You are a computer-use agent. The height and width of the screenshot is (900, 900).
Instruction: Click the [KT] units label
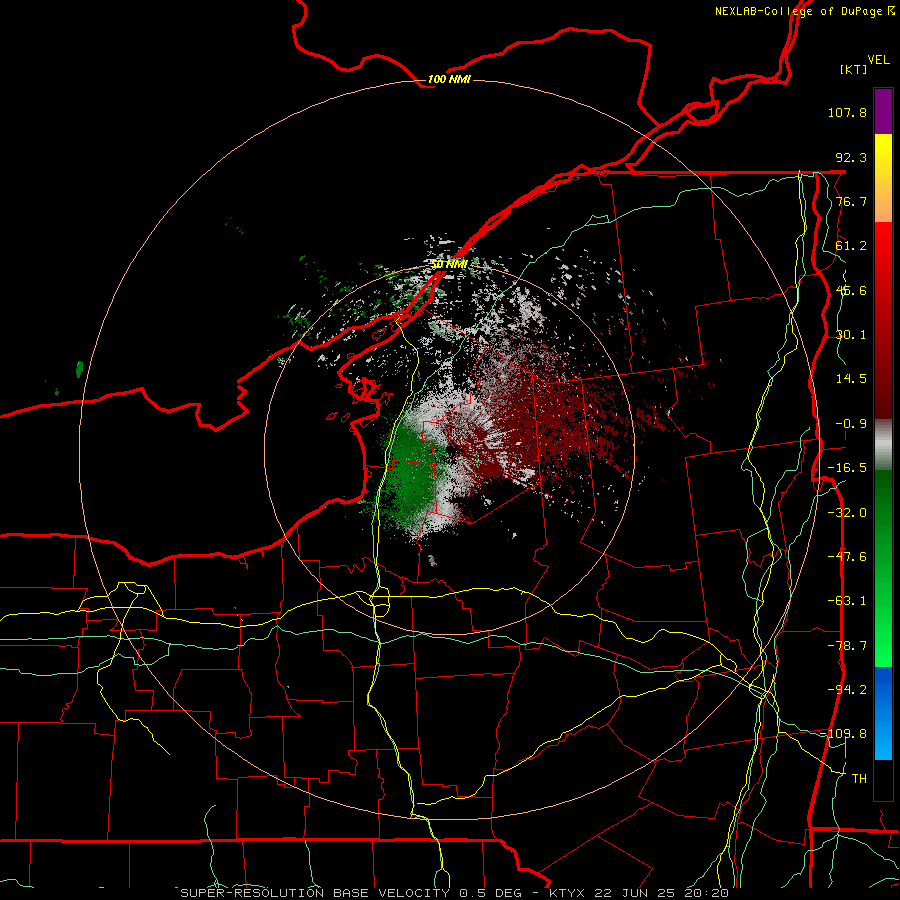click(x=854, y=69)
